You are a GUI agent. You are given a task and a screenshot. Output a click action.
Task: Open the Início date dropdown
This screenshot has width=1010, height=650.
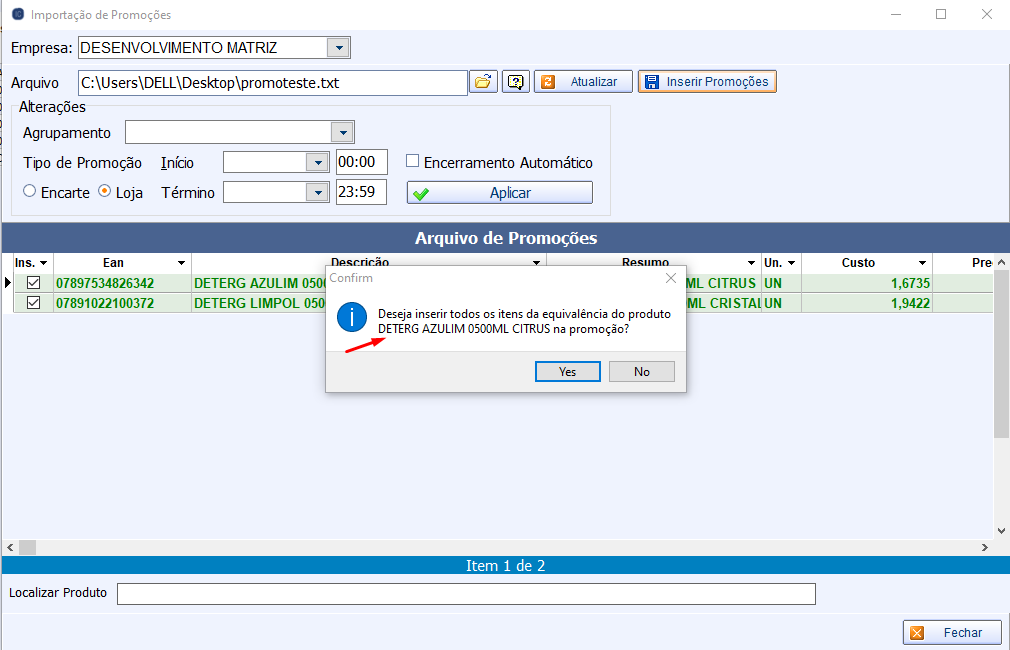pyautogui.click(x=318, y=163)
